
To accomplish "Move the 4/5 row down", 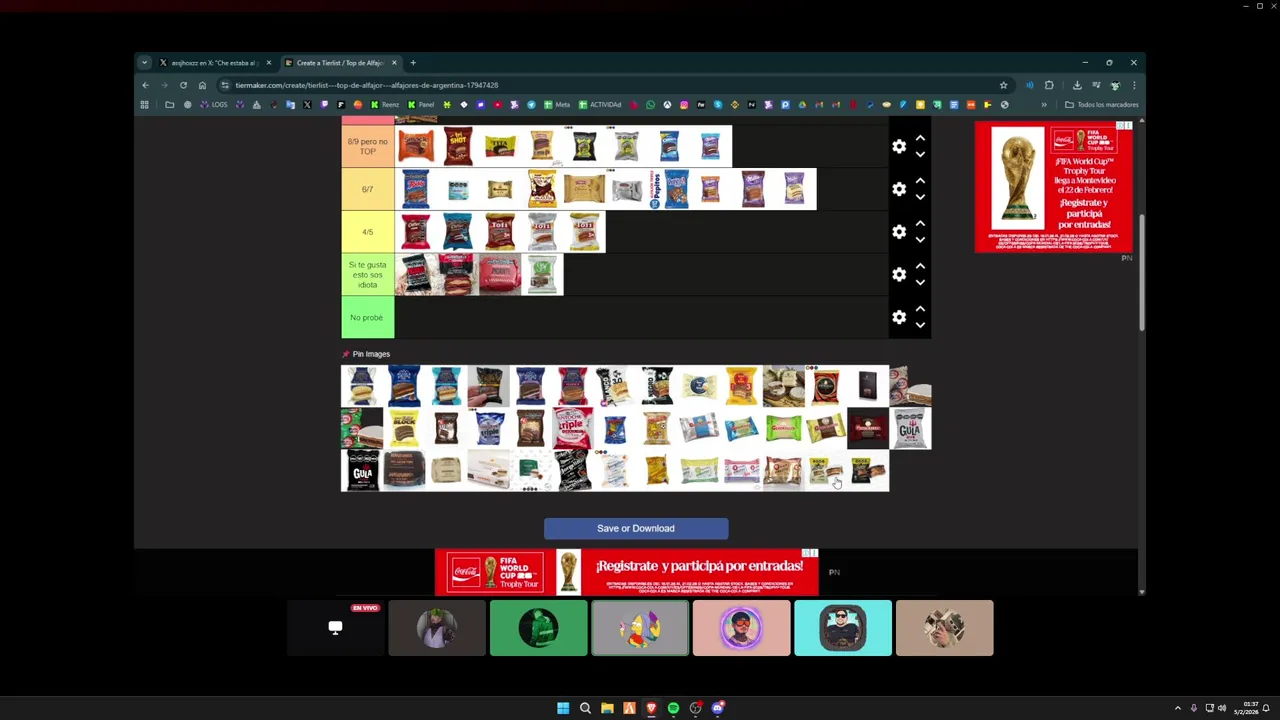I will 920,240.
